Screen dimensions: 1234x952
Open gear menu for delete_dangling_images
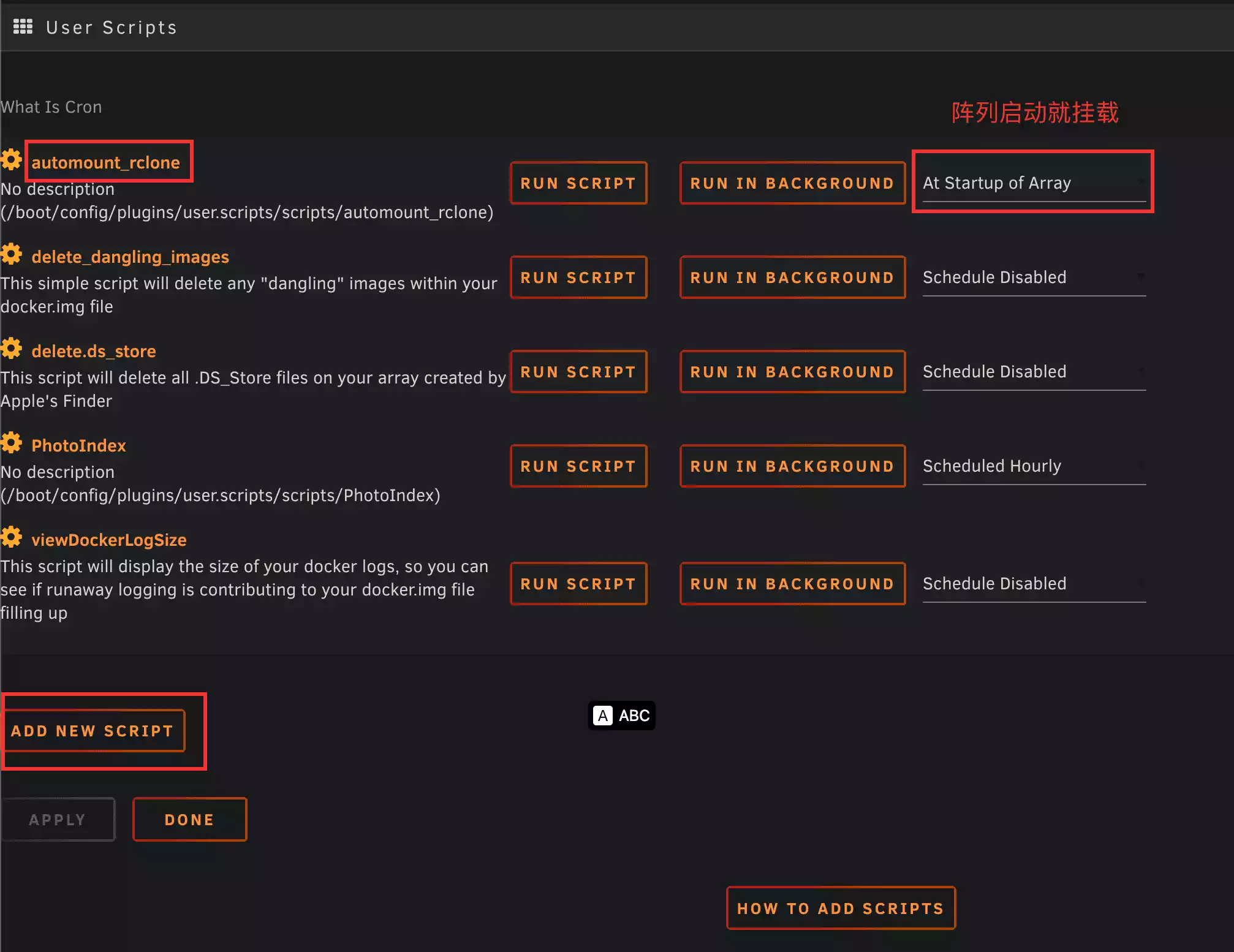click(x=11, y=254)
